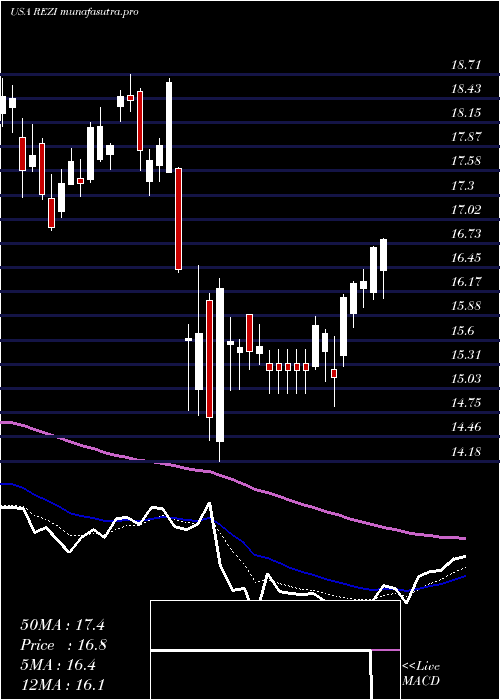Click the 18.71 price axis label
Screen dimensions: 500x700
point(466,65)
